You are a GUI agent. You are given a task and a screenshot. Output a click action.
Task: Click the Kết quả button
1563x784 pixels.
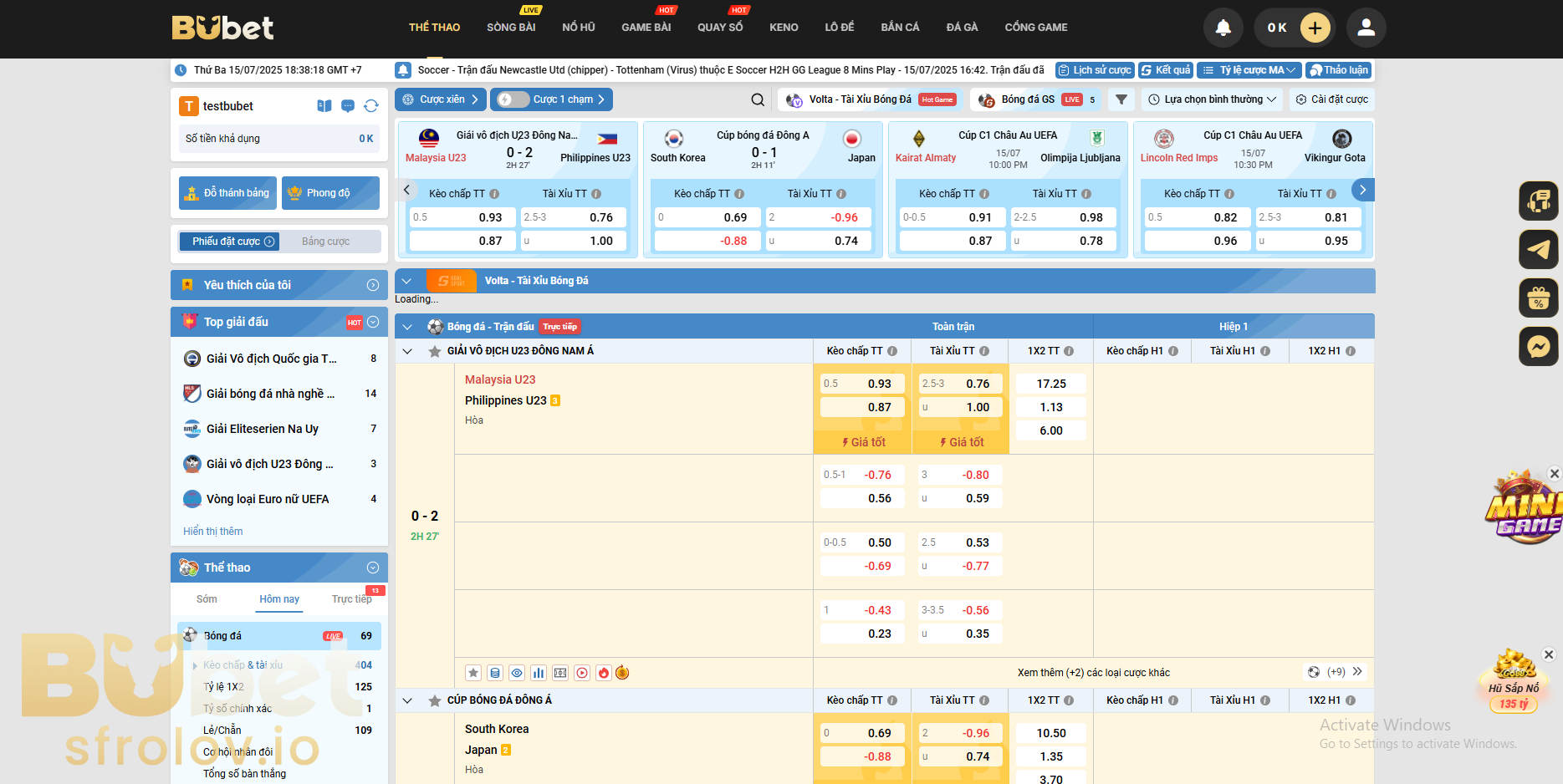tap(1165, 70)
